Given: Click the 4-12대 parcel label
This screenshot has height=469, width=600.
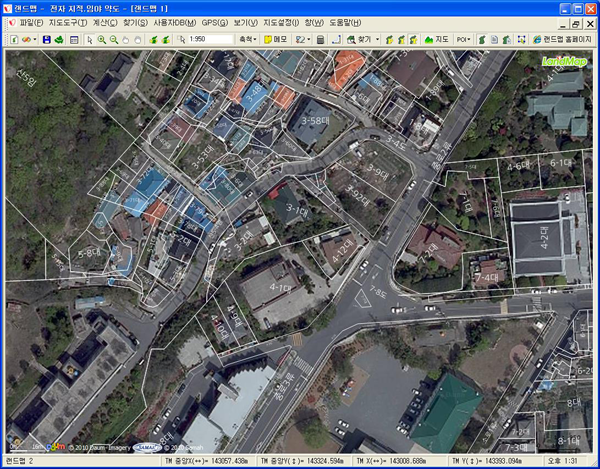Looking at the screenshot, I should [x=344, y=251].
